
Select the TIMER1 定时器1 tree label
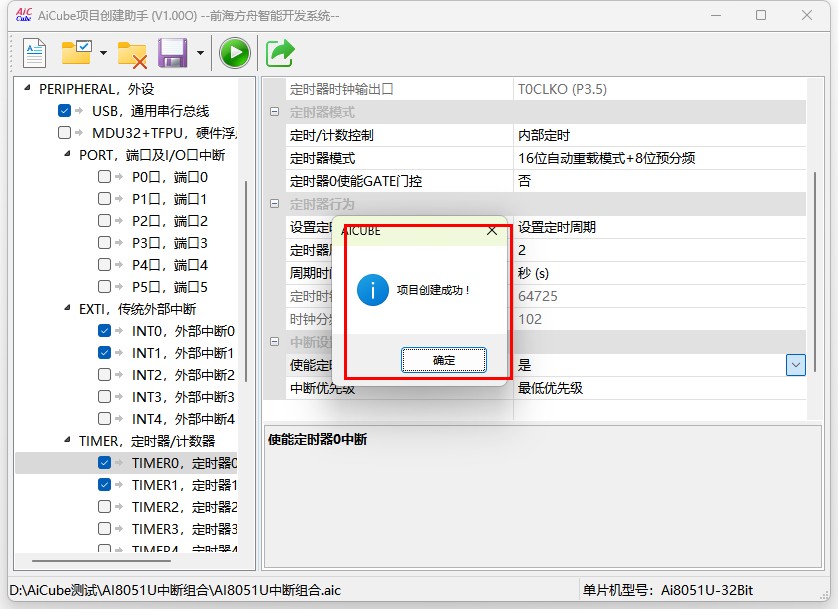184,485
